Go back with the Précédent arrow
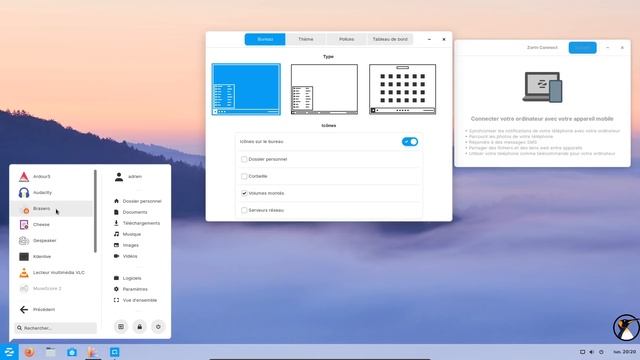640x360 pixels. tap(37, 309)
